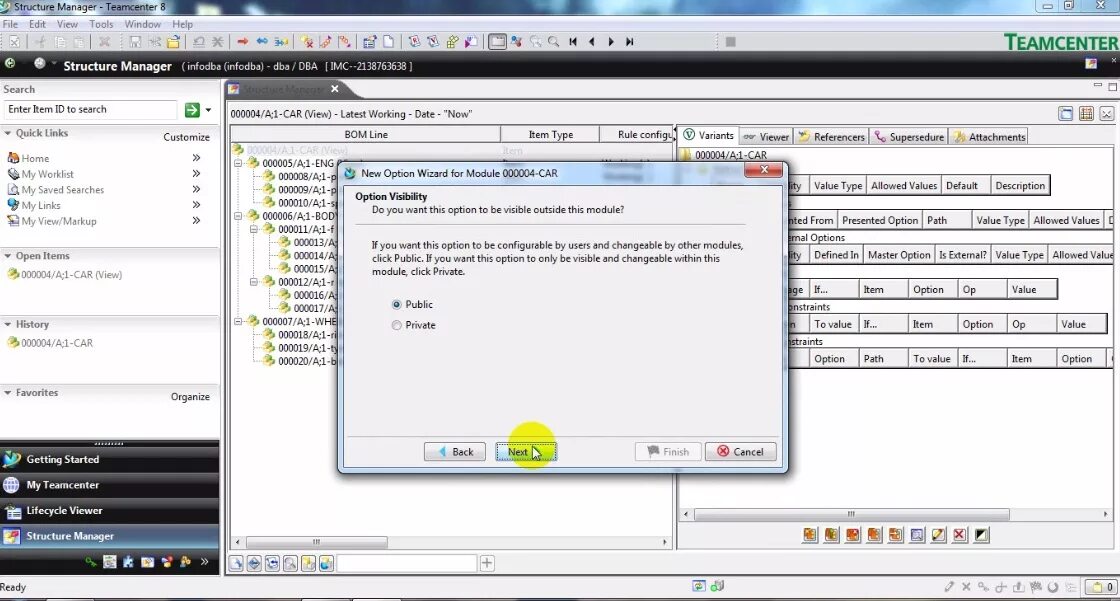Collapse the 000005/A;1-ENG tree node

click(238, 163)
